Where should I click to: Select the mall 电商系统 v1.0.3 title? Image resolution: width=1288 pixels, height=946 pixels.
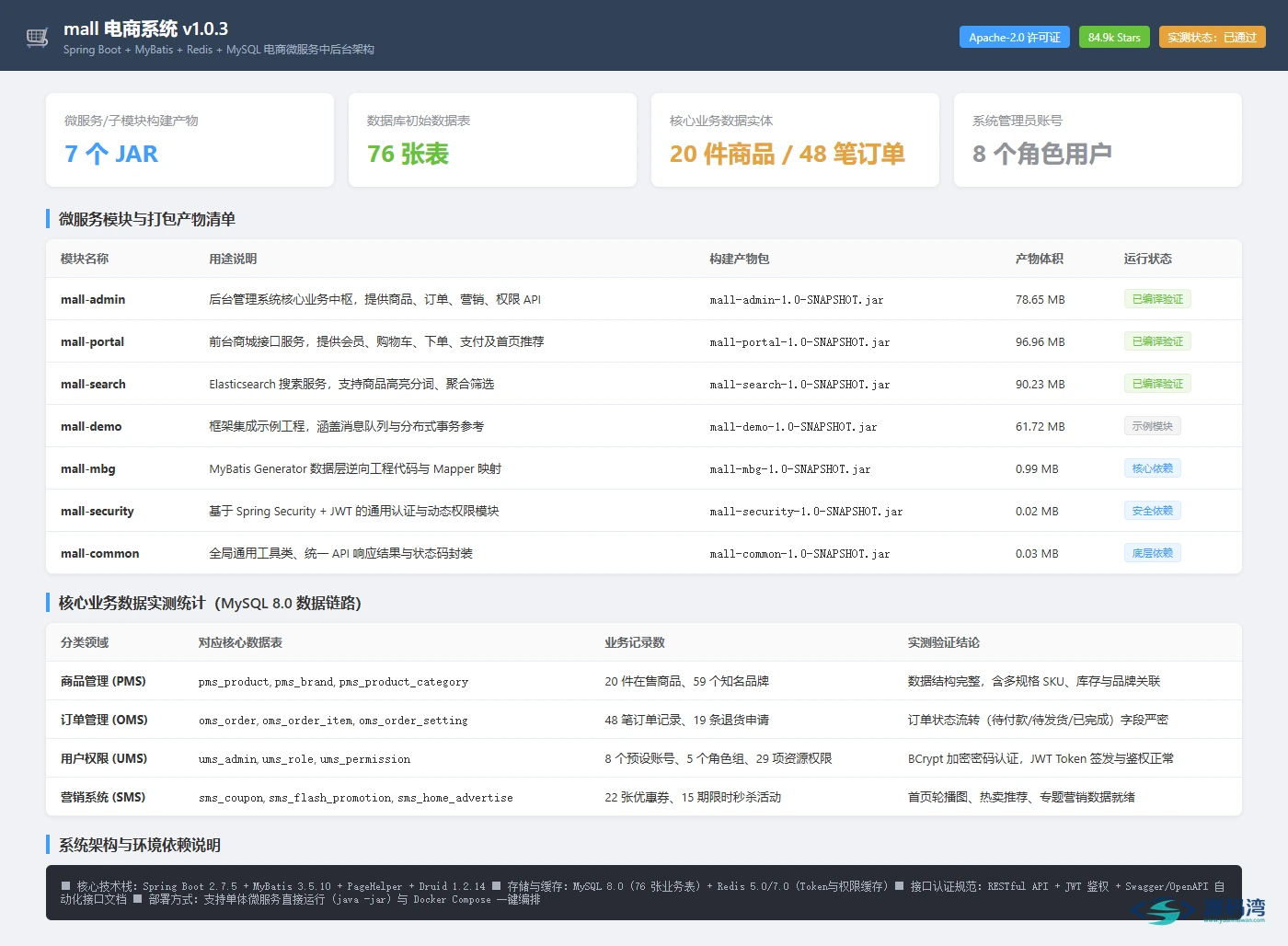pyautogui.click(x=145, y=29)
